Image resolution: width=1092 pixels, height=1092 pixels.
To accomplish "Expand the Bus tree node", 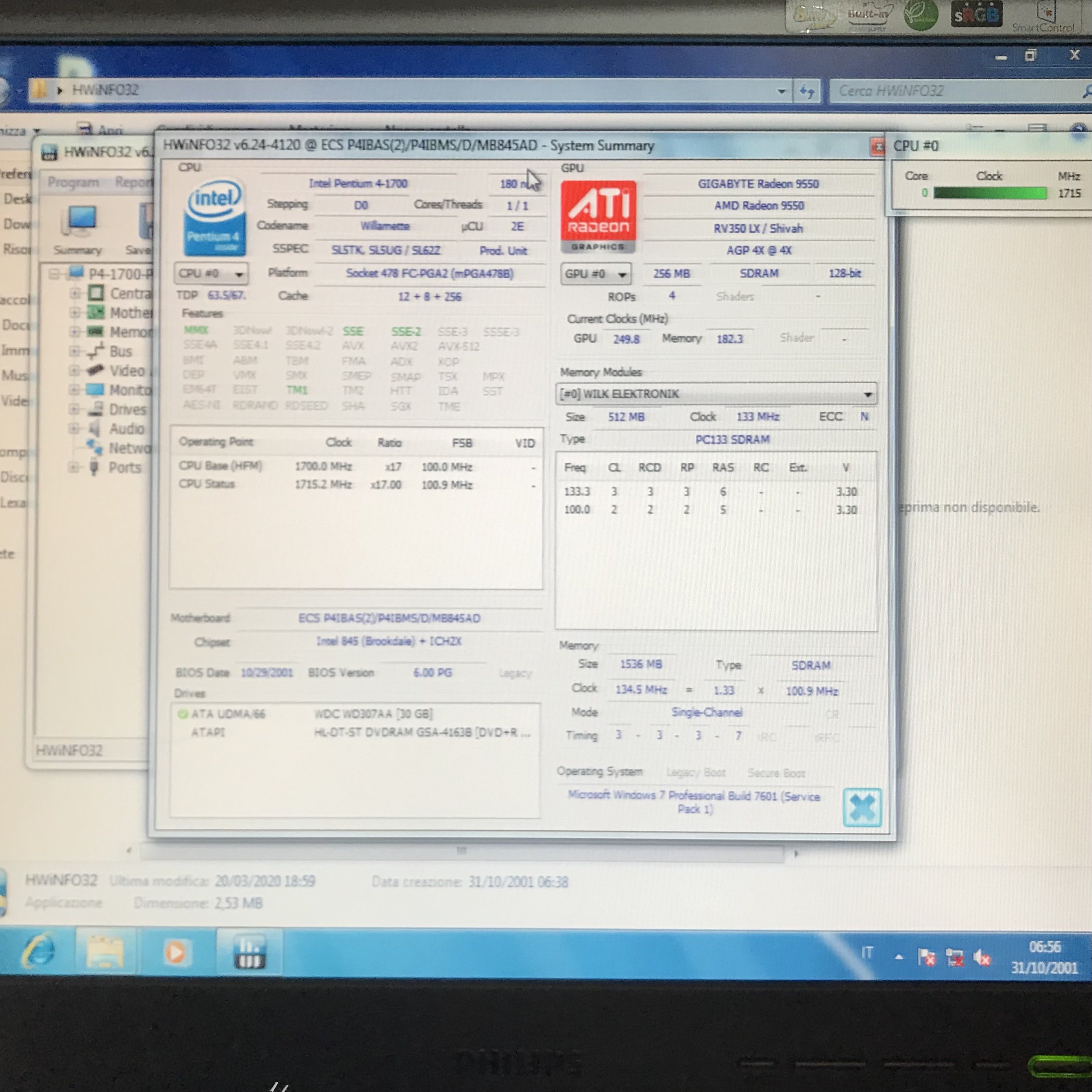I will 74,351.
